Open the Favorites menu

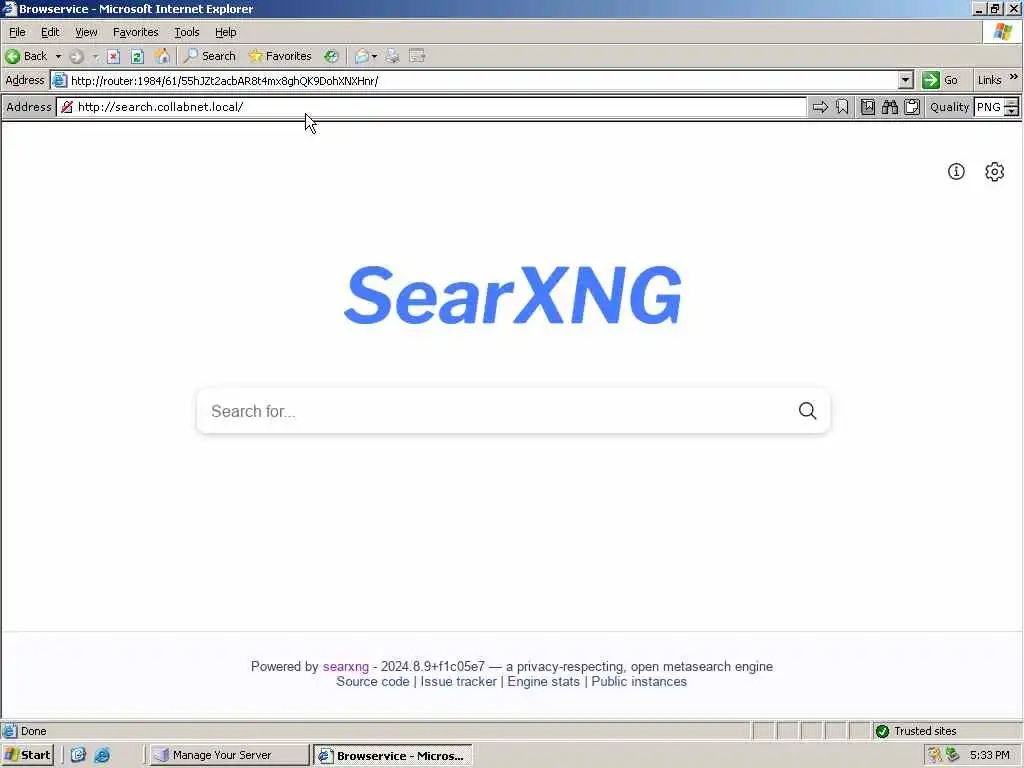[135, 32]
